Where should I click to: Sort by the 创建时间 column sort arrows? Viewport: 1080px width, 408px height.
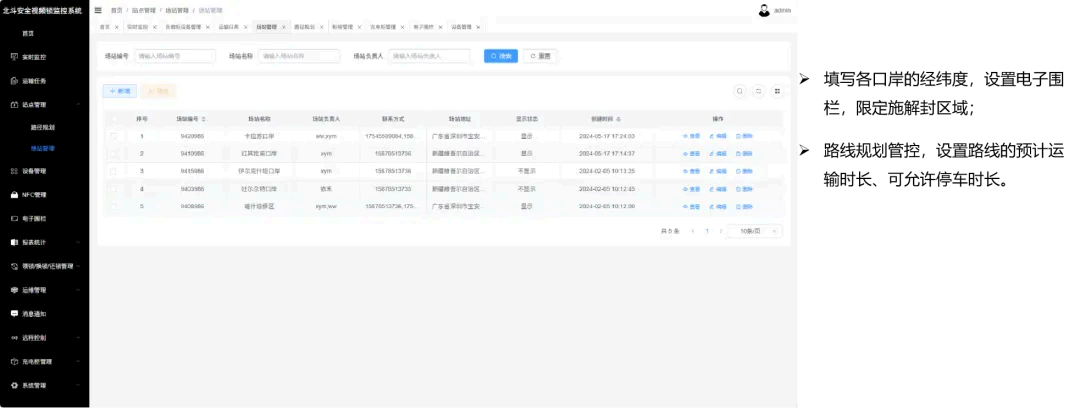[x=618, y=119]
